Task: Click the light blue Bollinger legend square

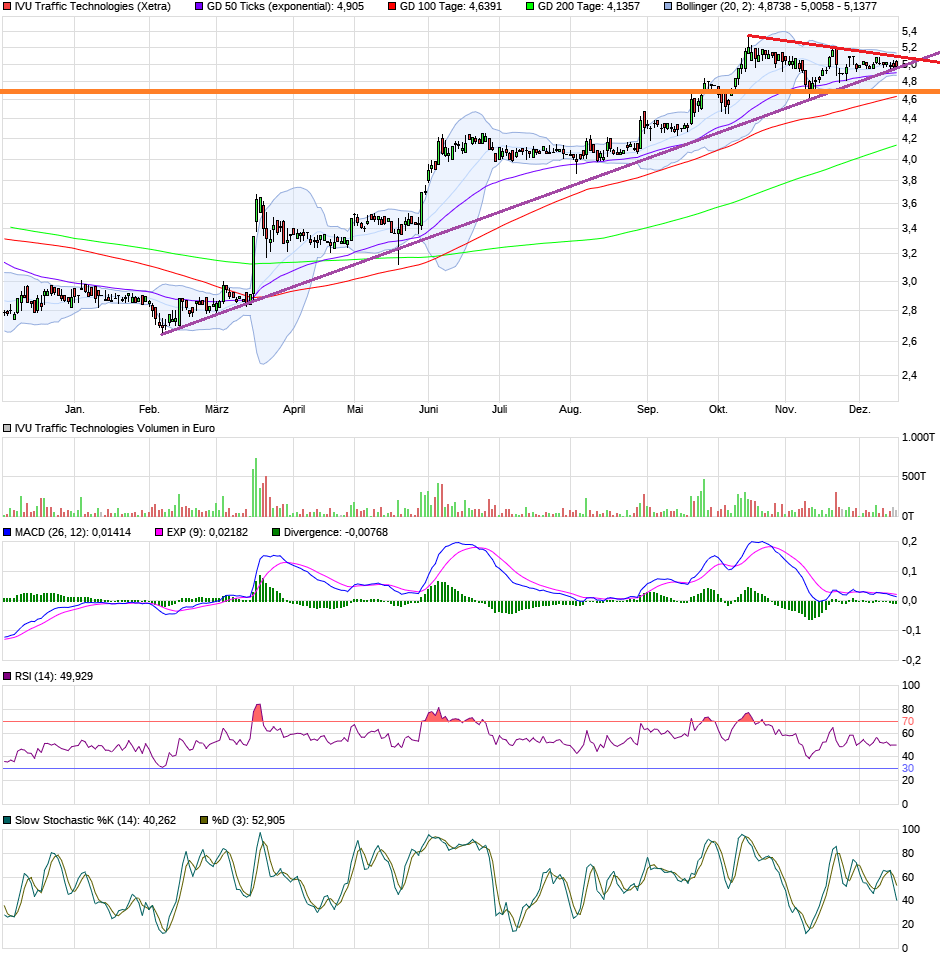Action: pyautogui.click(x=668, y=7)
